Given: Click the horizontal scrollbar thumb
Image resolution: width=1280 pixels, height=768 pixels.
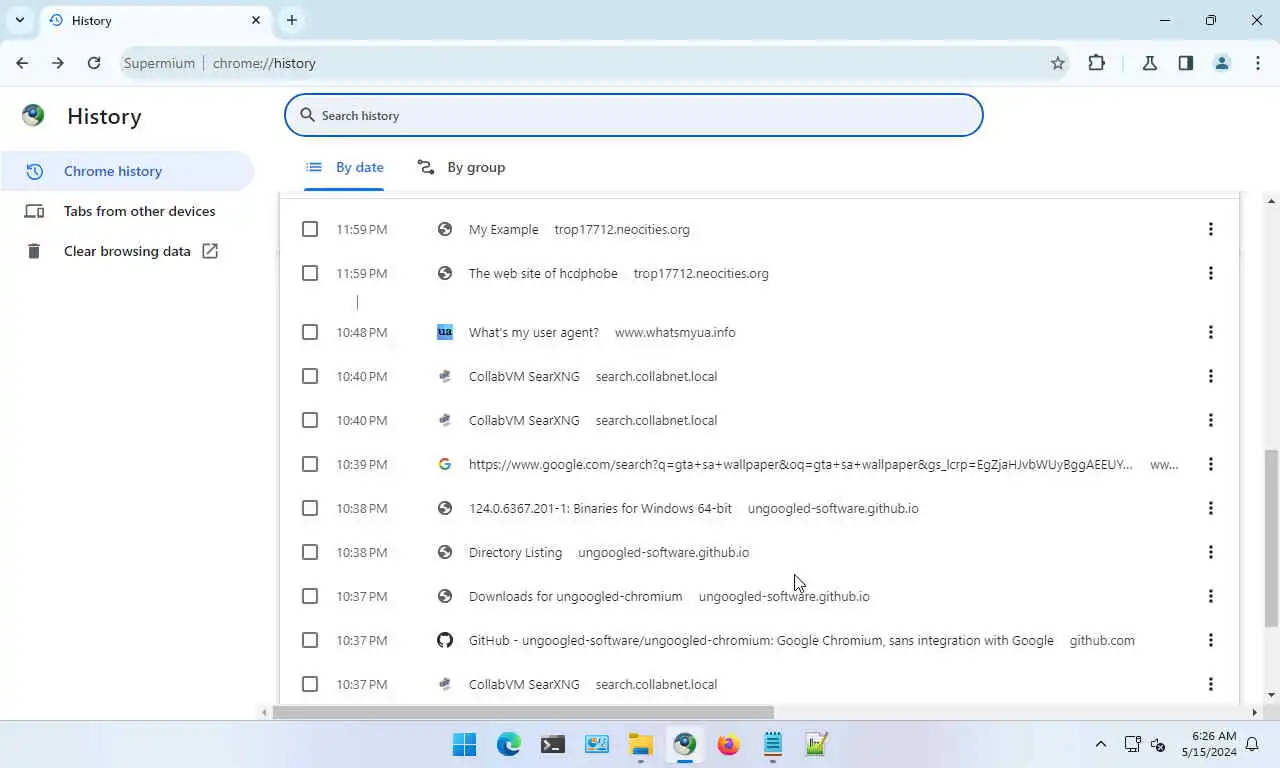Looking at the screenshot, I should [x=523, y=712].
